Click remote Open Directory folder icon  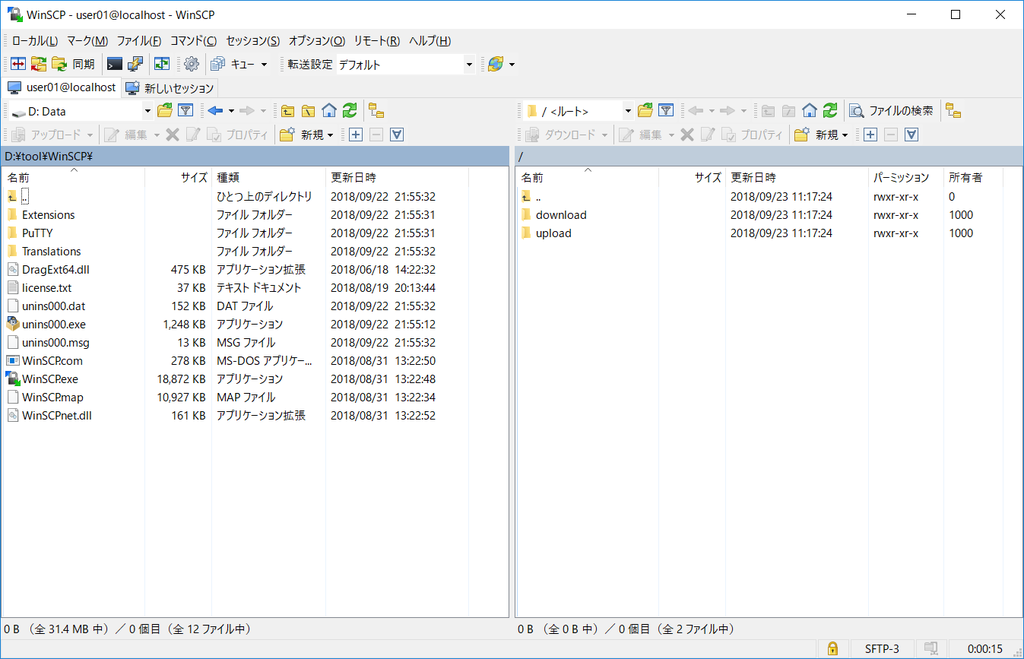tap(645, 110)
